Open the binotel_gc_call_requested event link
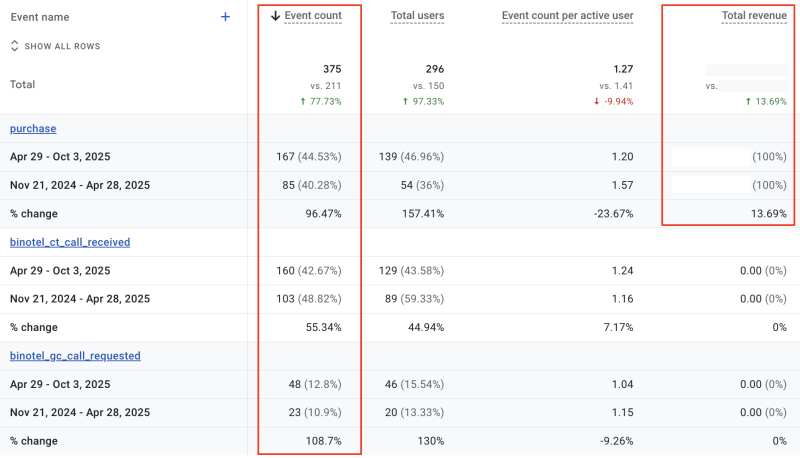Image resolution: width=800 pixels, height=458 pixels. click(75, 356)
